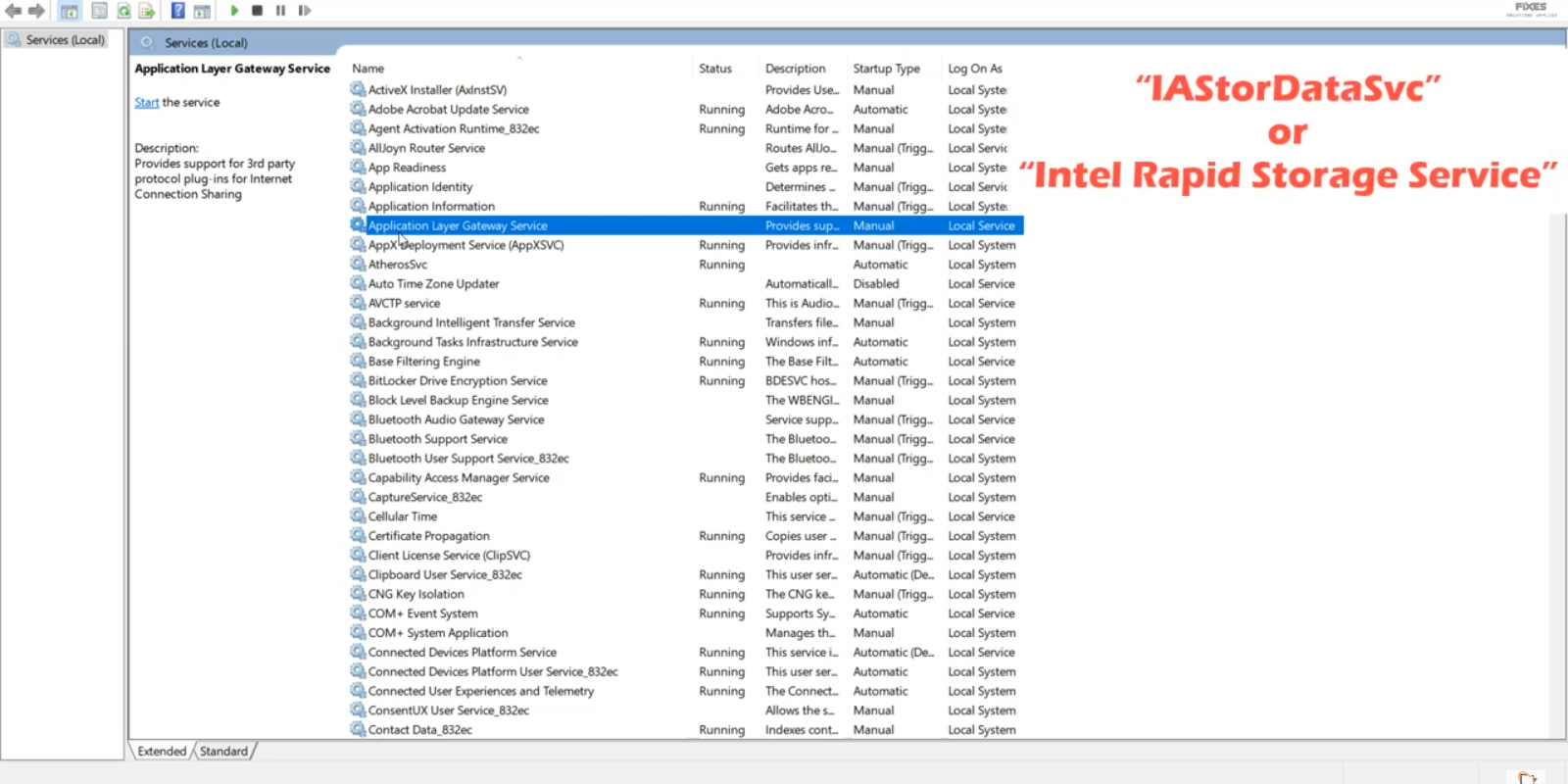
Task: Sort by the Startup Type column header
Action: [x=886, y=69]
